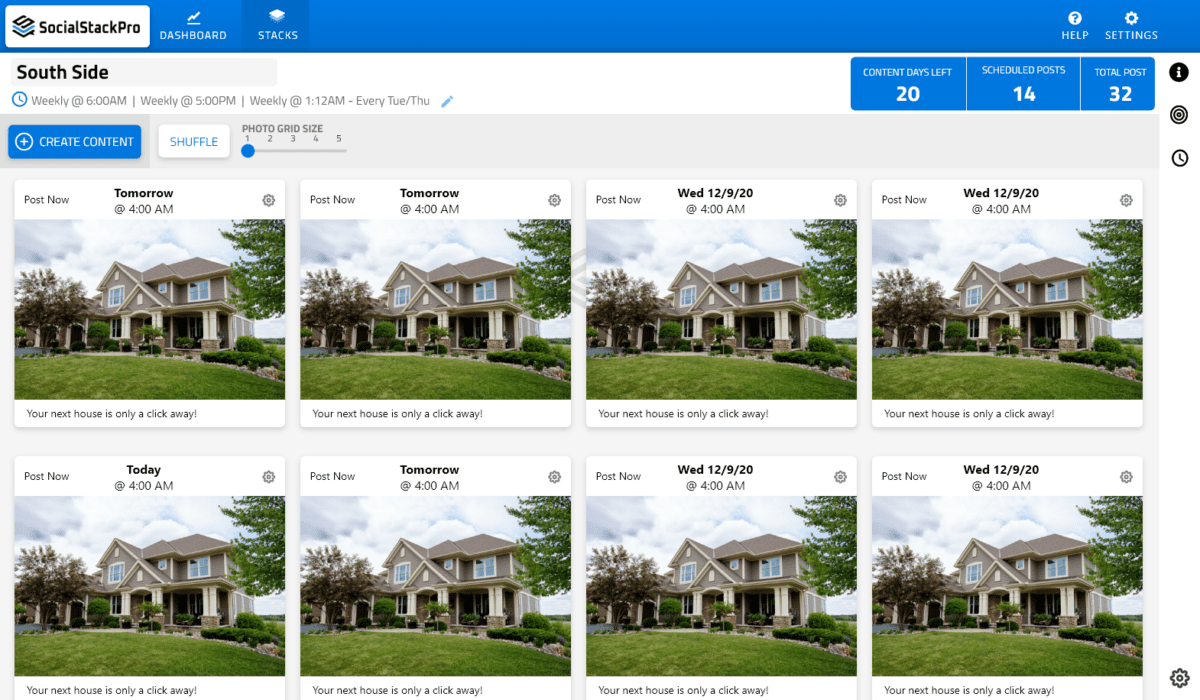The image size is (1200, 700).
Task: Open the info icon in right sidebar
Action: pyautogui.click(x=1180, y=72)
